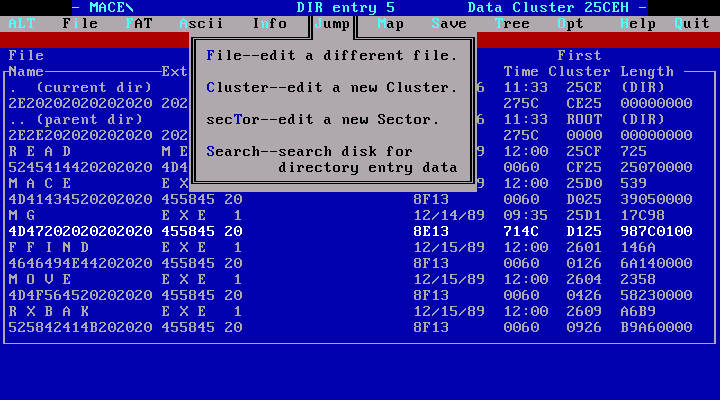Click the 'DIR entry 5' title text
720x400 pixels.
point(345,7)
